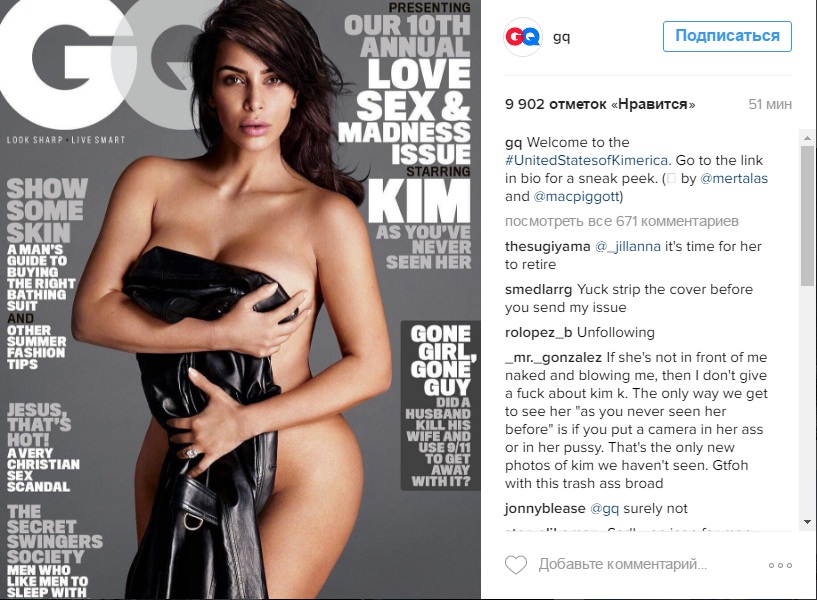The width and height of the screenshot is (817, 600).
Task: Like the post with the heart icon
Action: 516,565
